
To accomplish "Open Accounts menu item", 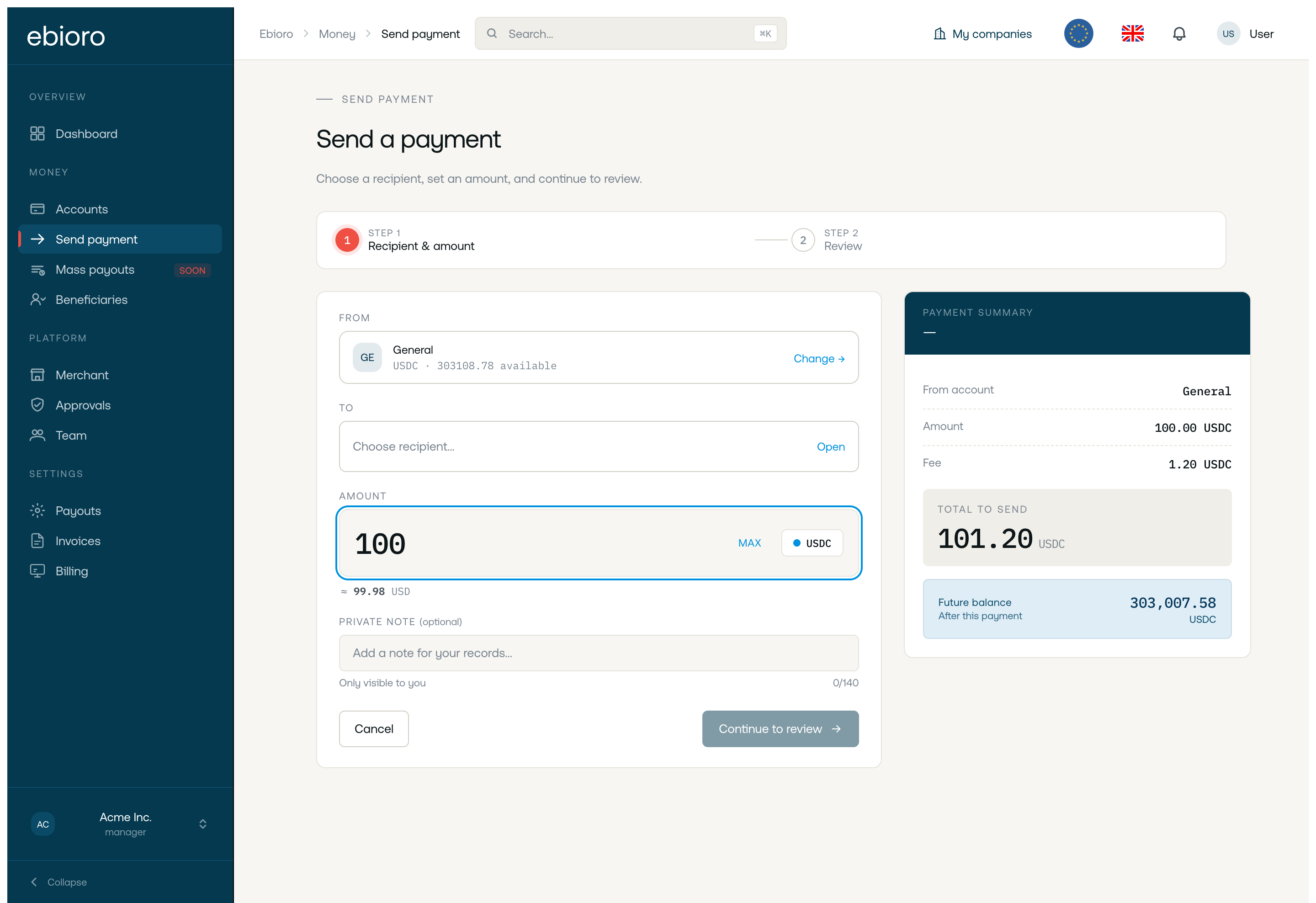I will 120,209.
